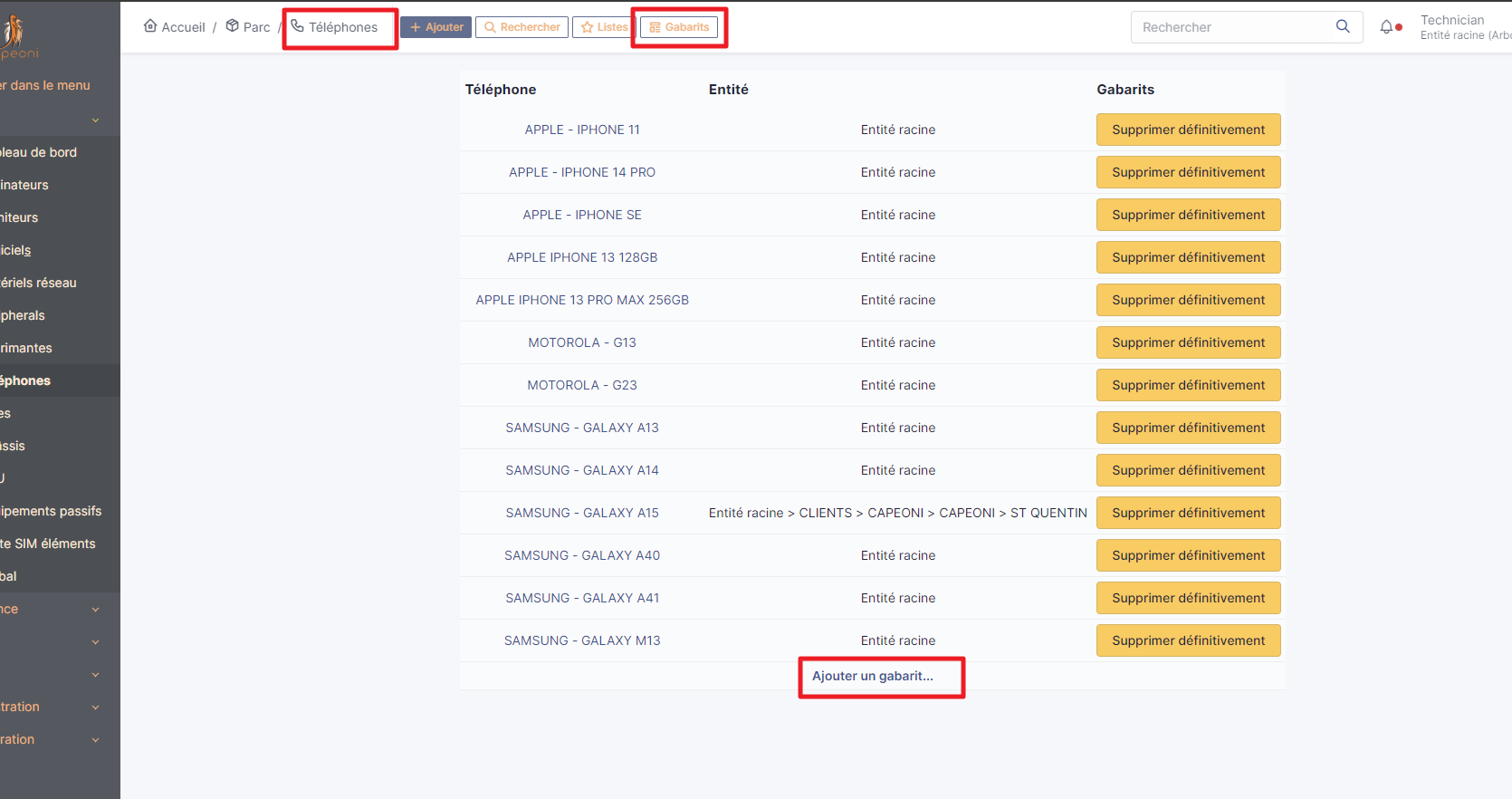The image size is (1512, 799).
Task: Open the MOTOROLA - G13 template
Action: pos(582,342)
